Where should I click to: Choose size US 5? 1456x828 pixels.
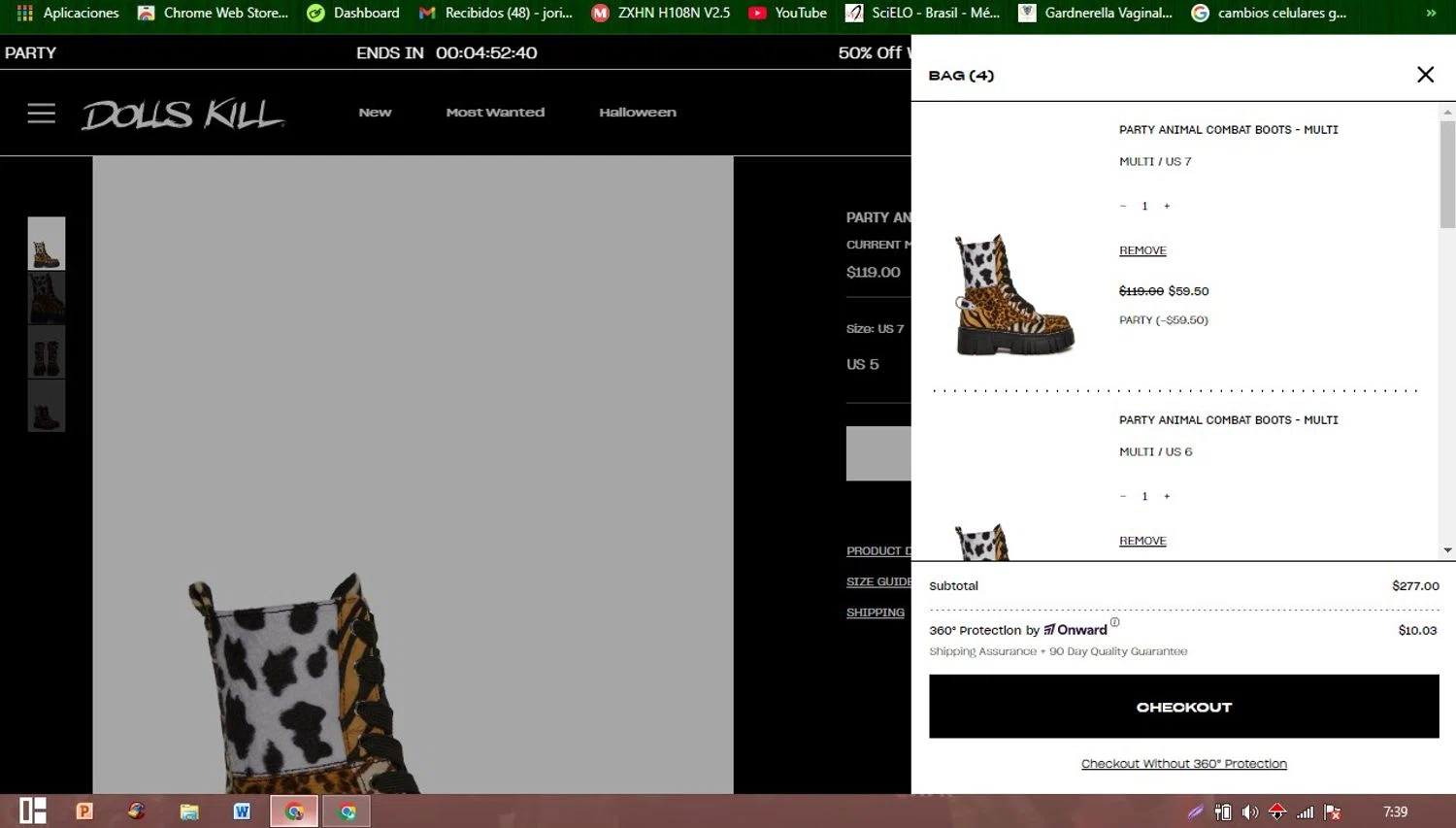(x=863, y=364)
